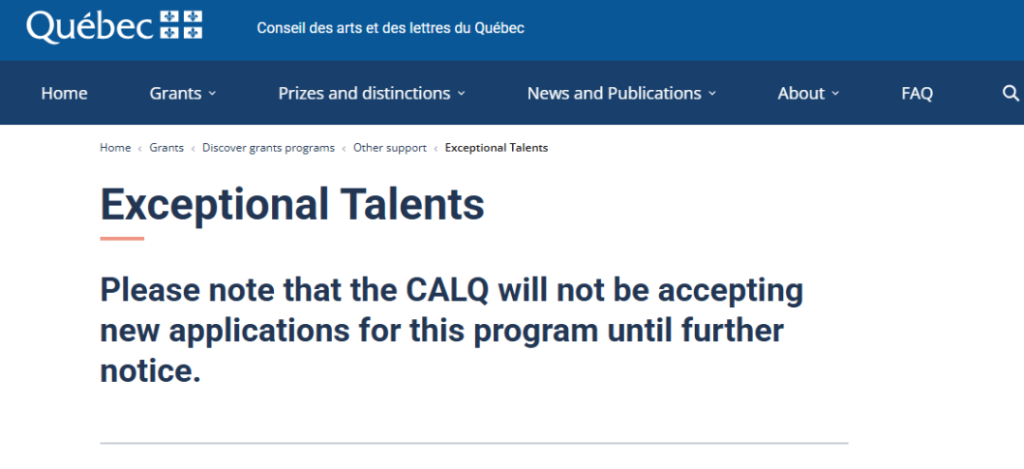This screenshot has width=1024, height=469.
Task: Click the Grants breadcrumb link
Action: (x=167, y=148)
